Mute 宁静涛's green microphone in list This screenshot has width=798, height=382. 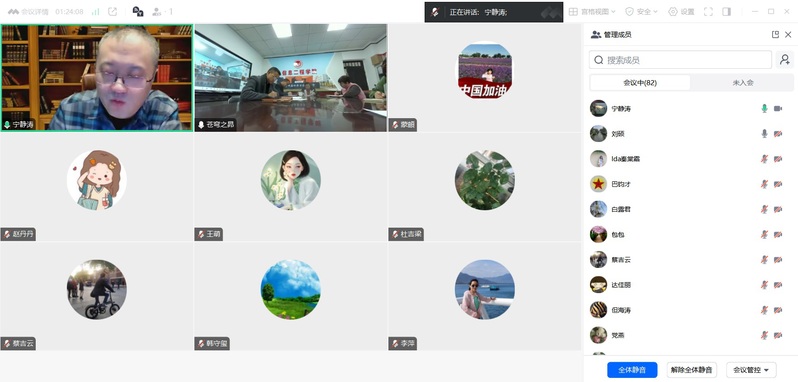pos(764,108)
